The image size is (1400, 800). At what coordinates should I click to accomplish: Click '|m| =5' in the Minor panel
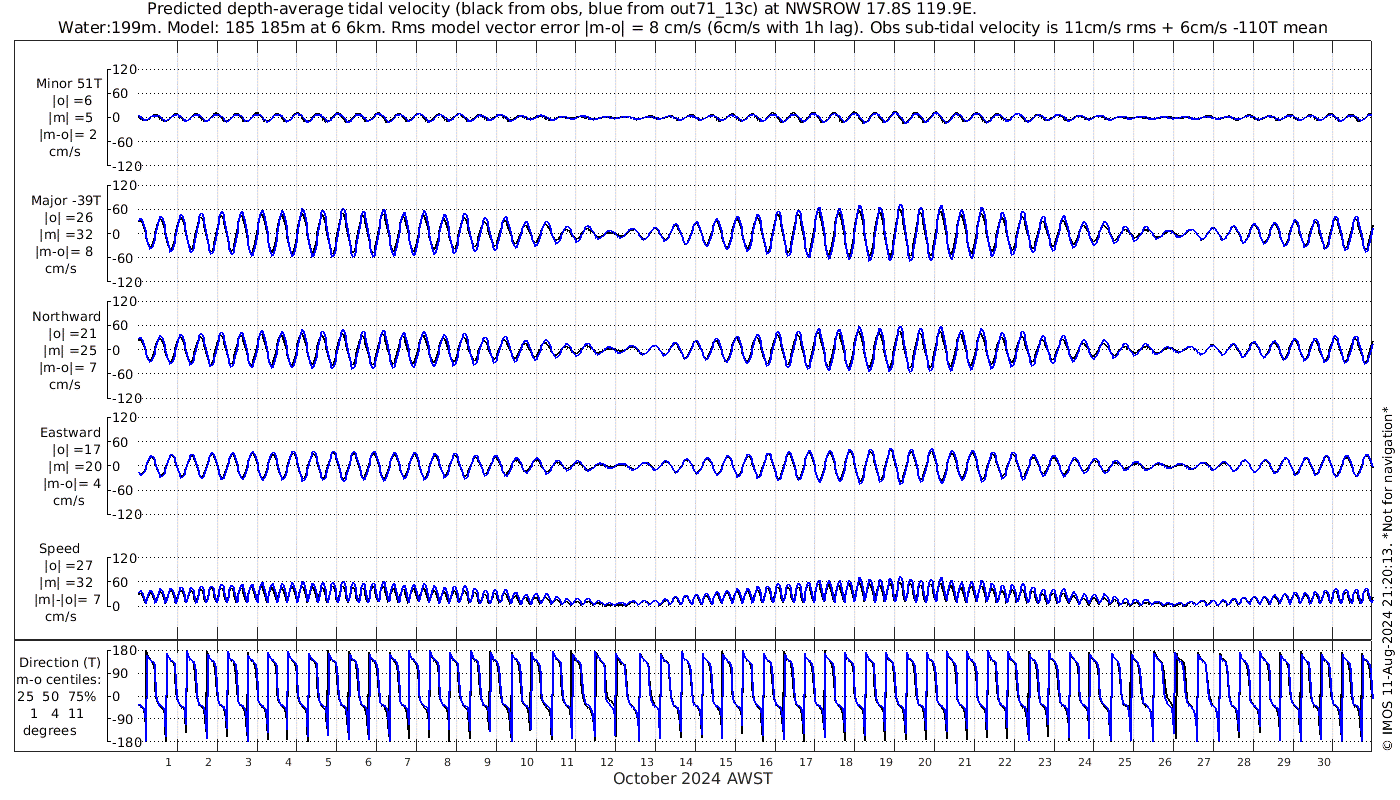(x=71, y=118)
